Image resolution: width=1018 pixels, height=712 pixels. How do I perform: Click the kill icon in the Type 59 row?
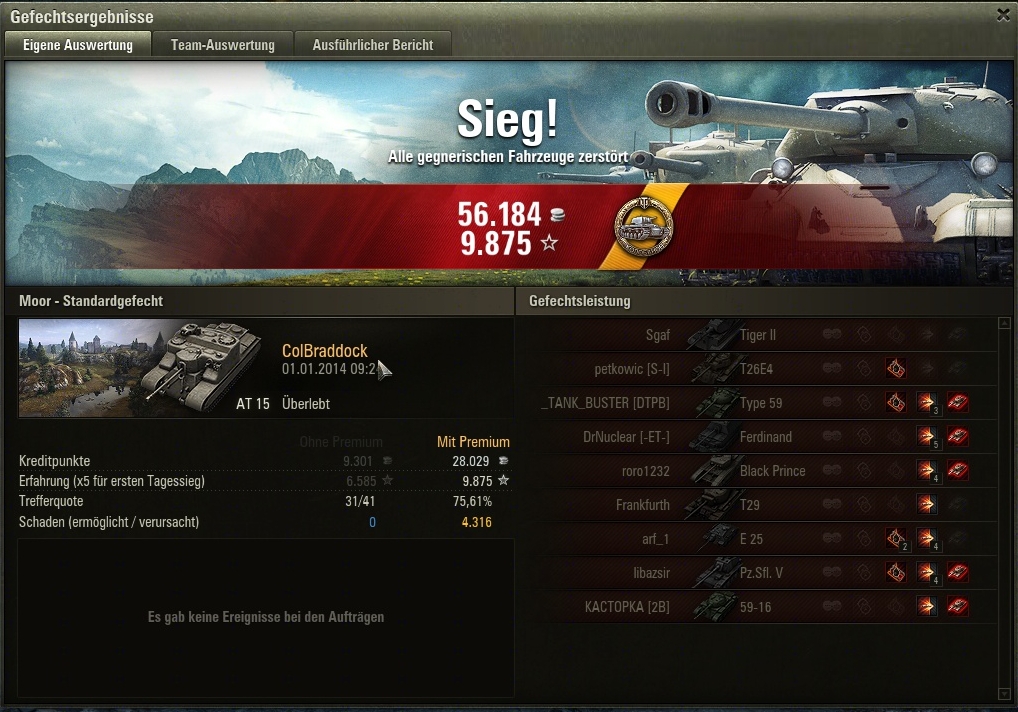tap(958, 402)
